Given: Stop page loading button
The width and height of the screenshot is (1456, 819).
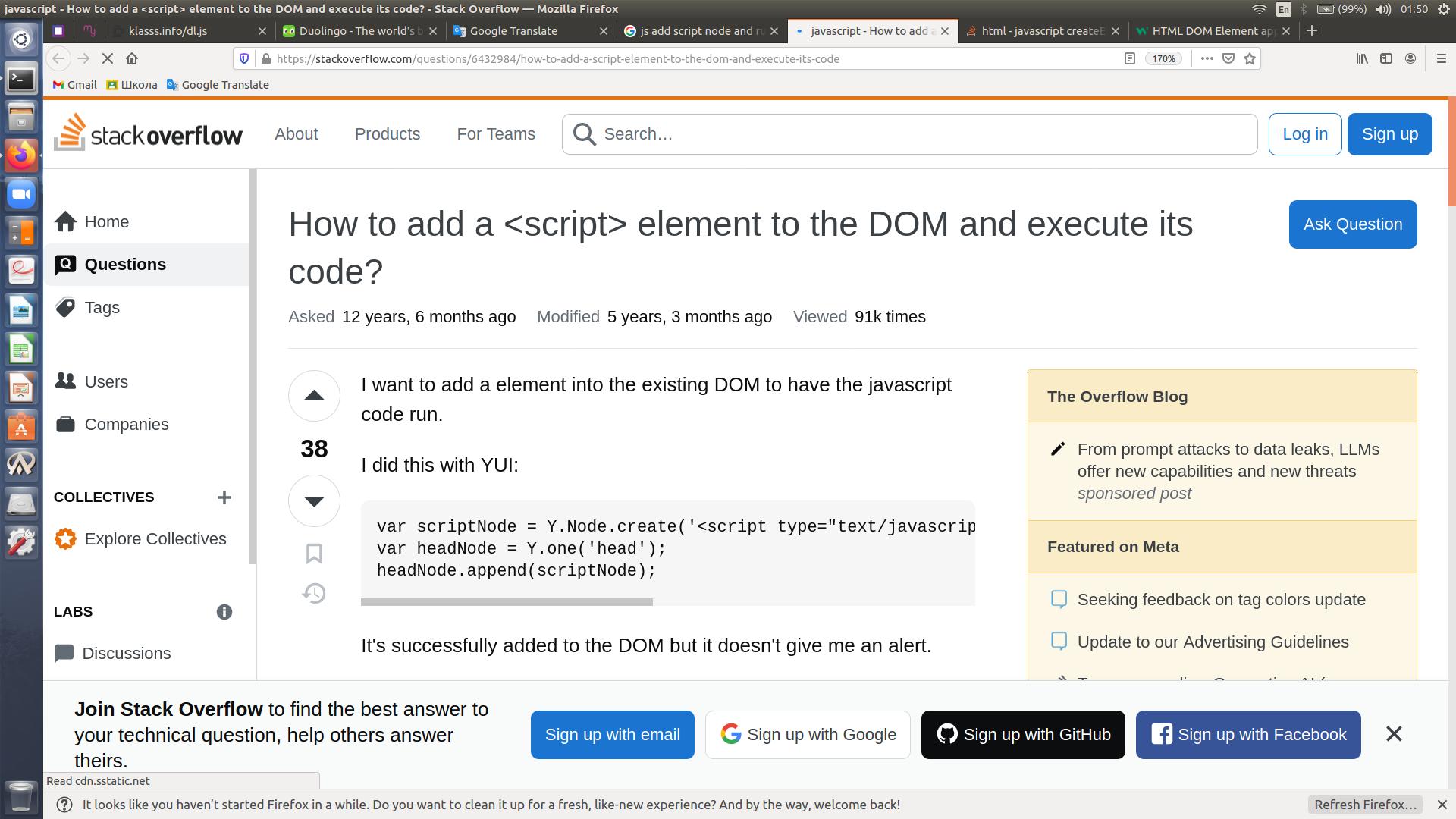Looking at the screenshot, I should 107,58.
